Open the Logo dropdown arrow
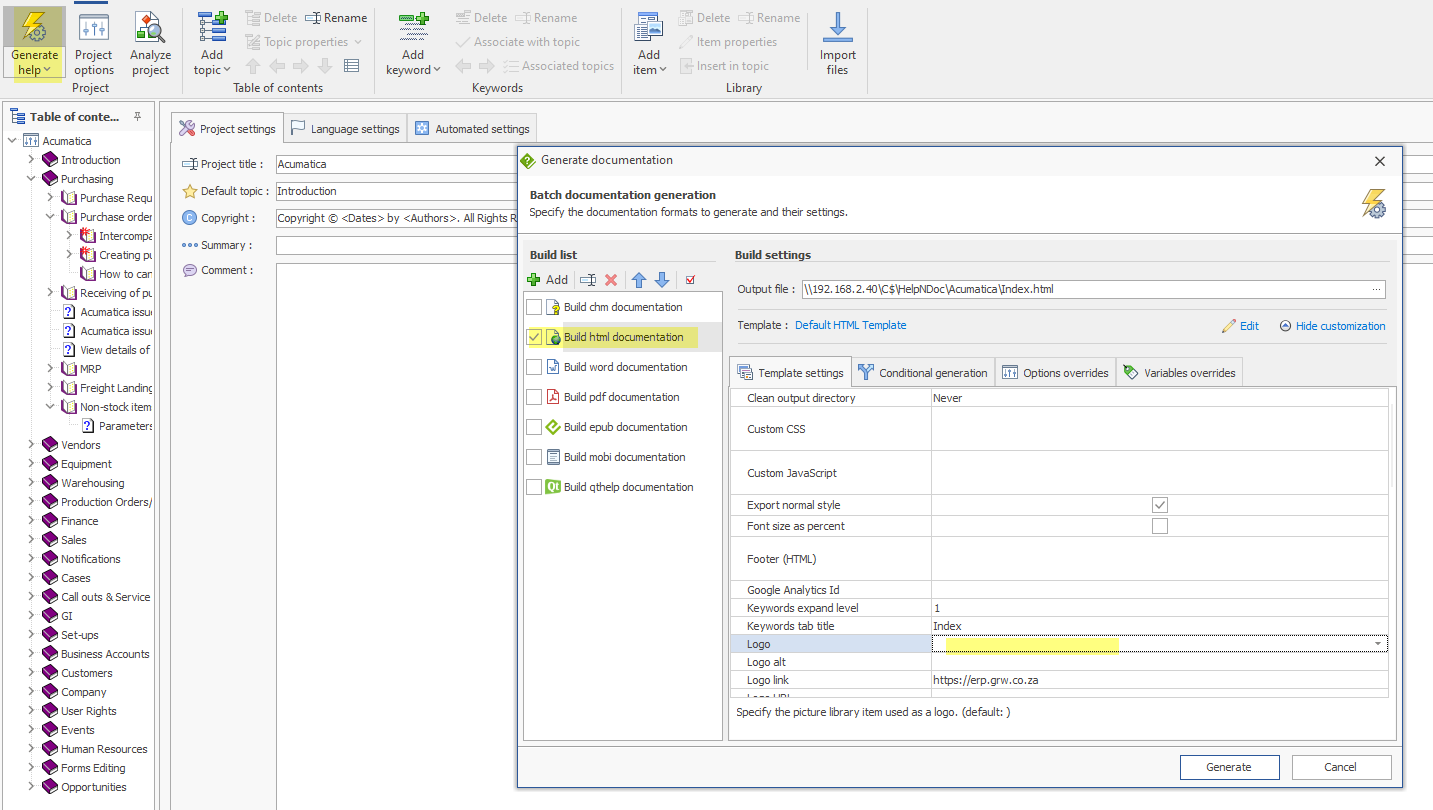 1378,644
